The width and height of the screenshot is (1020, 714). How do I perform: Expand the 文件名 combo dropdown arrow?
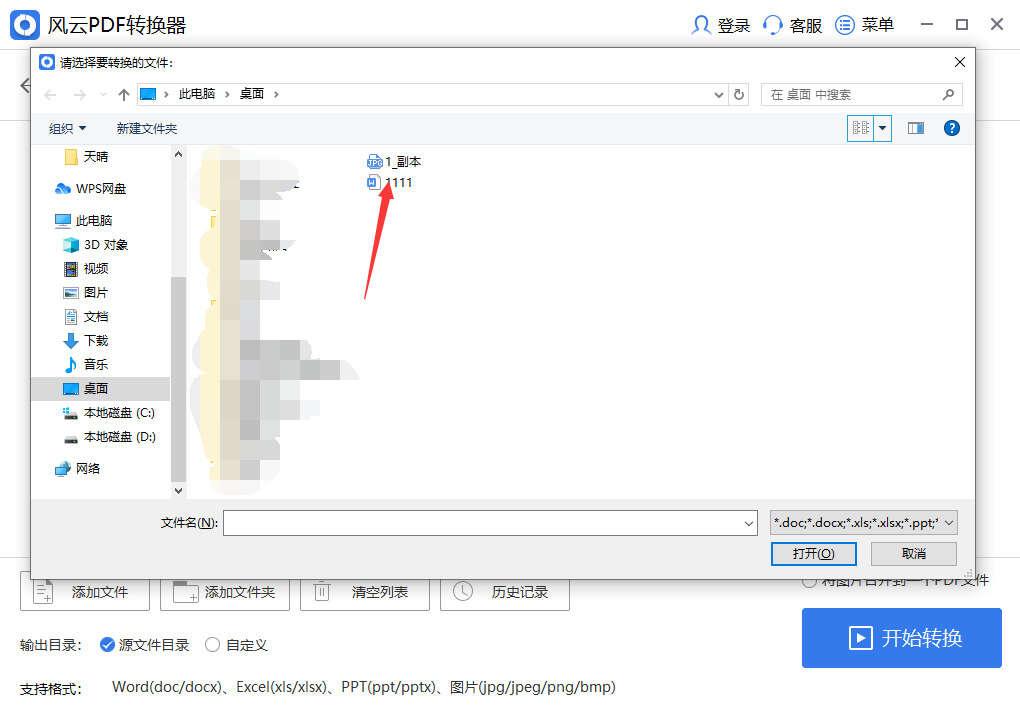click(749, 523)
